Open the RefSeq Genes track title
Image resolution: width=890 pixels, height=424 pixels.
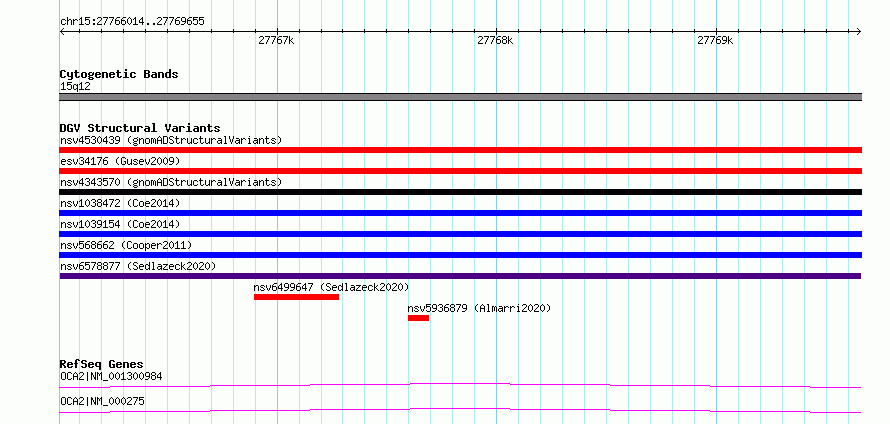point(102,364)
